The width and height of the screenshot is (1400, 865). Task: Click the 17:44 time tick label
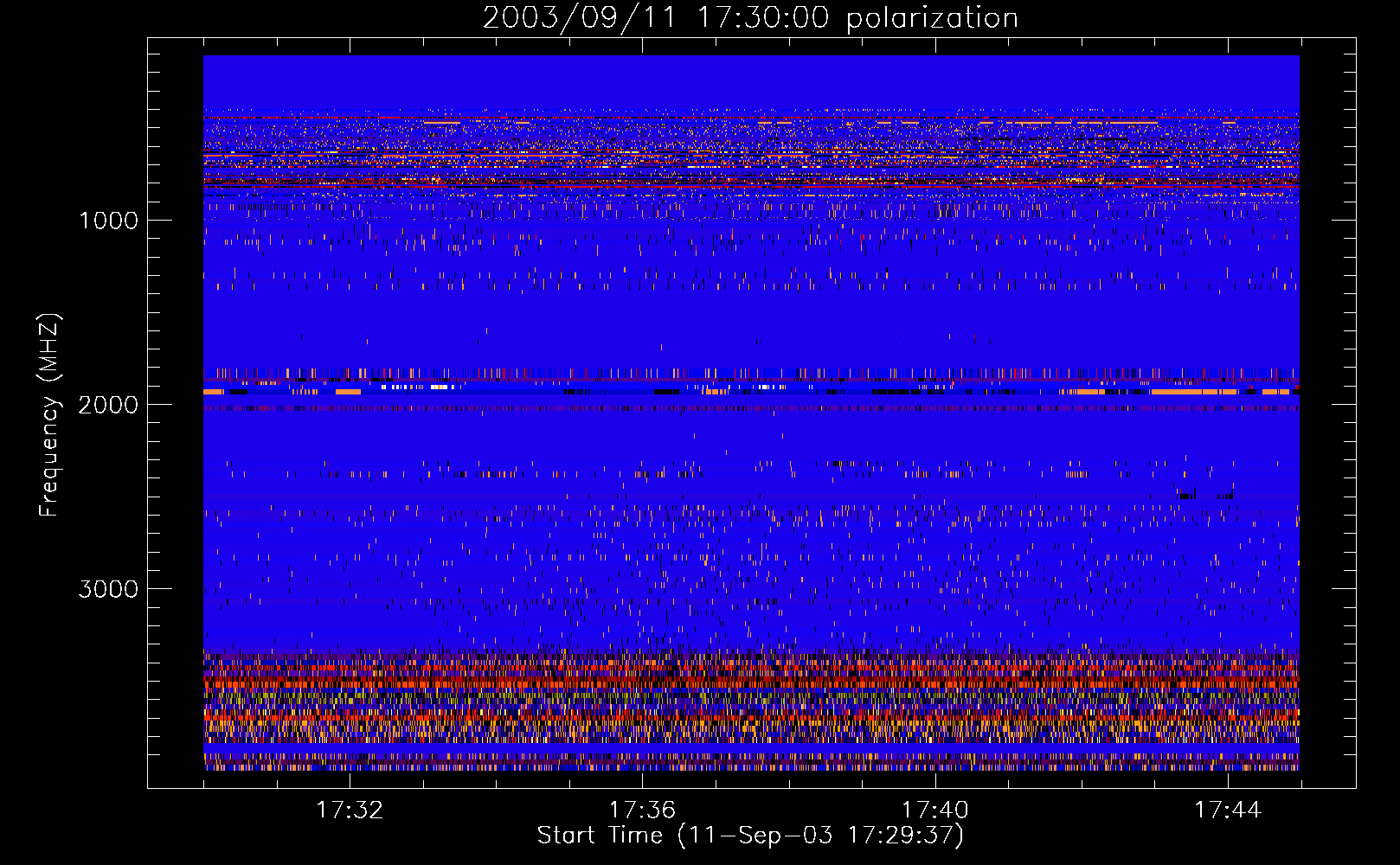[1228, 811]
